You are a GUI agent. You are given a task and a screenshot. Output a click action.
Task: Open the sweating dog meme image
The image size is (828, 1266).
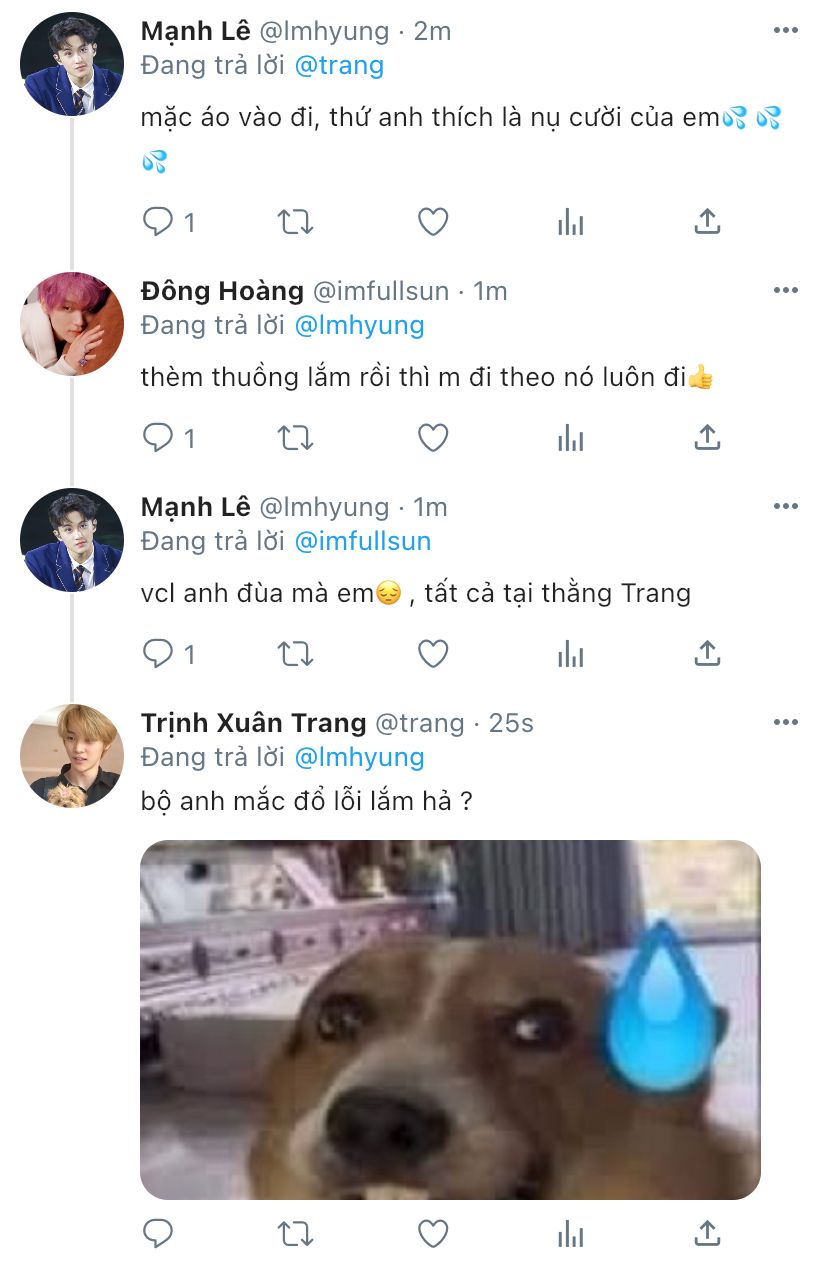(450, 1019)
